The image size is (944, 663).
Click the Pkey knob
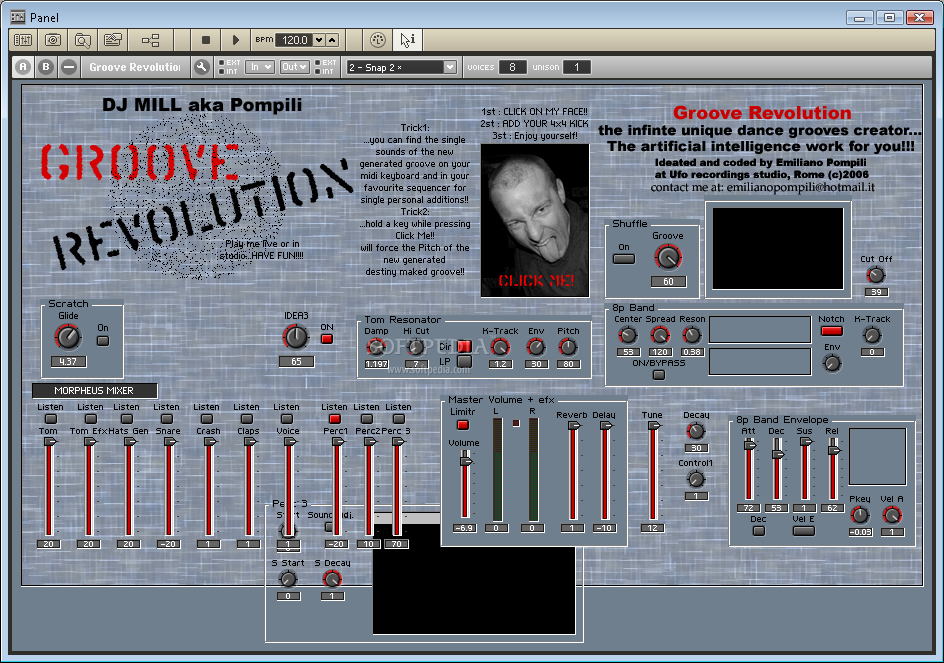(x=860, y=515)
